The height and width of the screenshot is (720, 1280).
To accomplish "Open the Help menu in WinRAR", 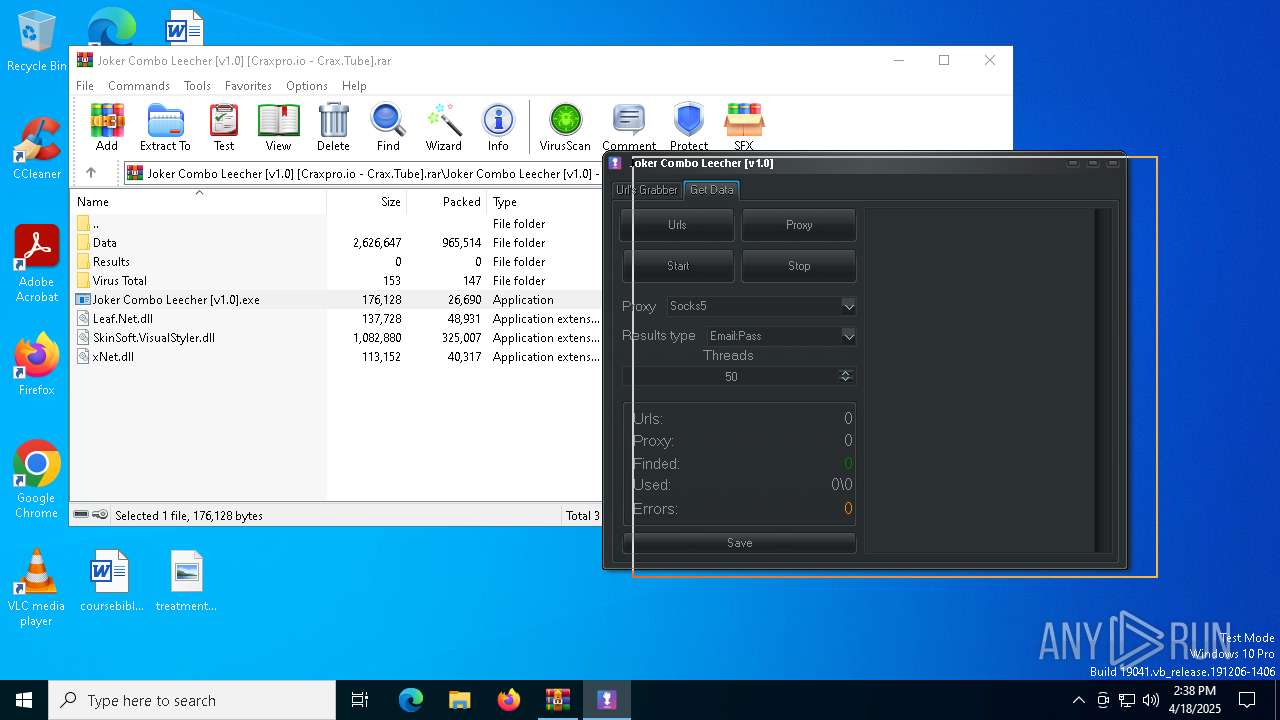I will [354, 86].
